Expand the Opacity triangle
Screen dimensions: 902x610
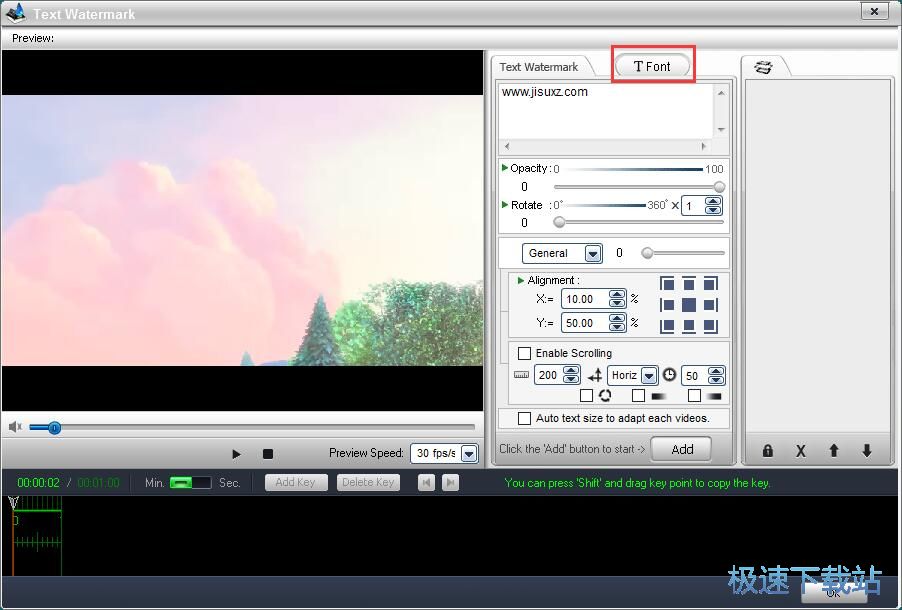(x=504, y=168)
